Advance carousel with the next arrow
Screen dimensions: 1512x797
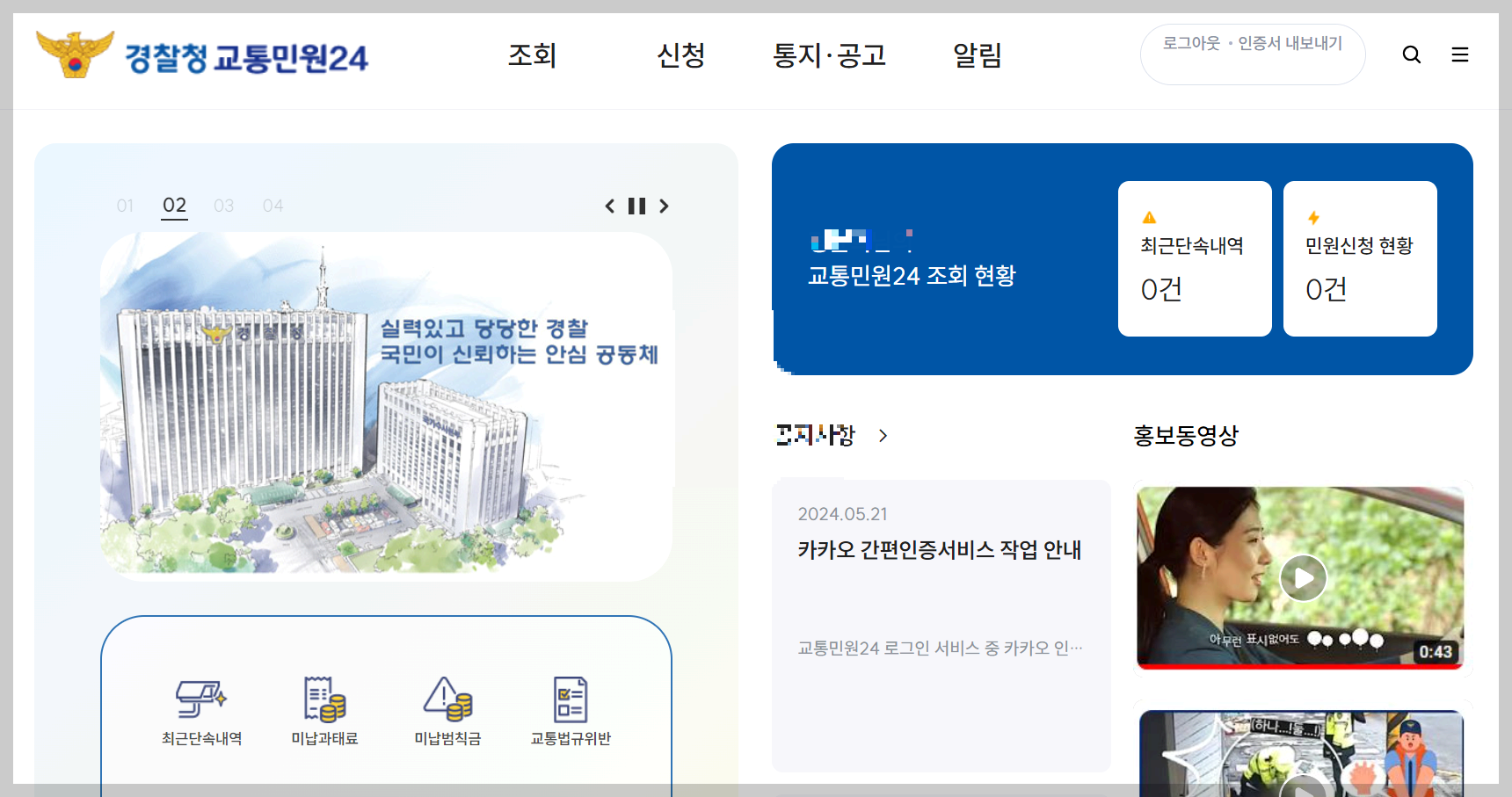[665, 206]
